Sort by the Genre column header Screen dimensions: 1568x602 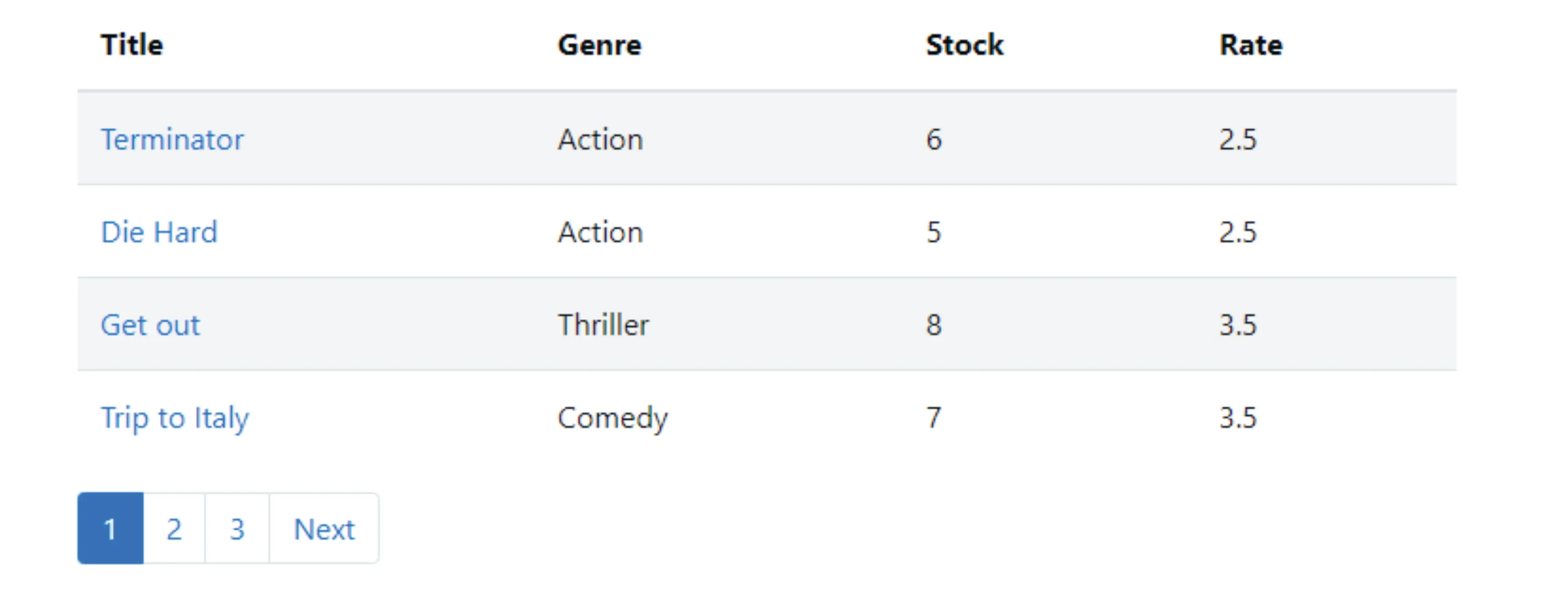point(599,44)
